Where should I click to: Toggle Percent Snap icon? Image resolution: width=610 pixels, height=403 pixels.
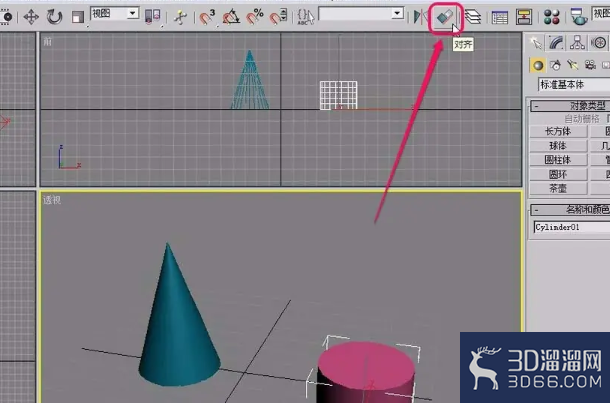pyautogui.click(x=255, y=17)
